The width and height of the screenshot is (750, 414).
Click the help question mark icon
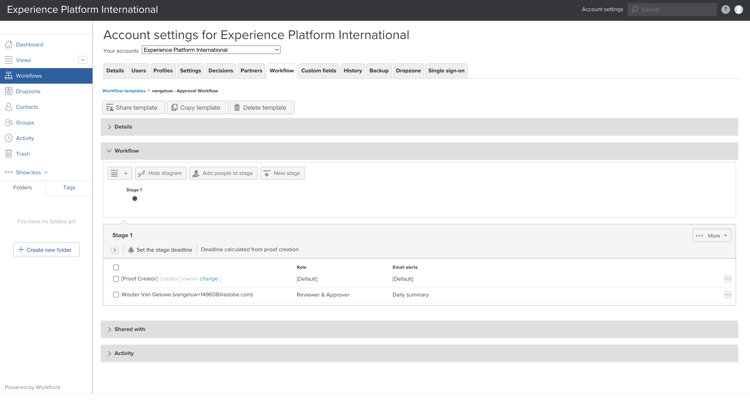coord(725,10)
